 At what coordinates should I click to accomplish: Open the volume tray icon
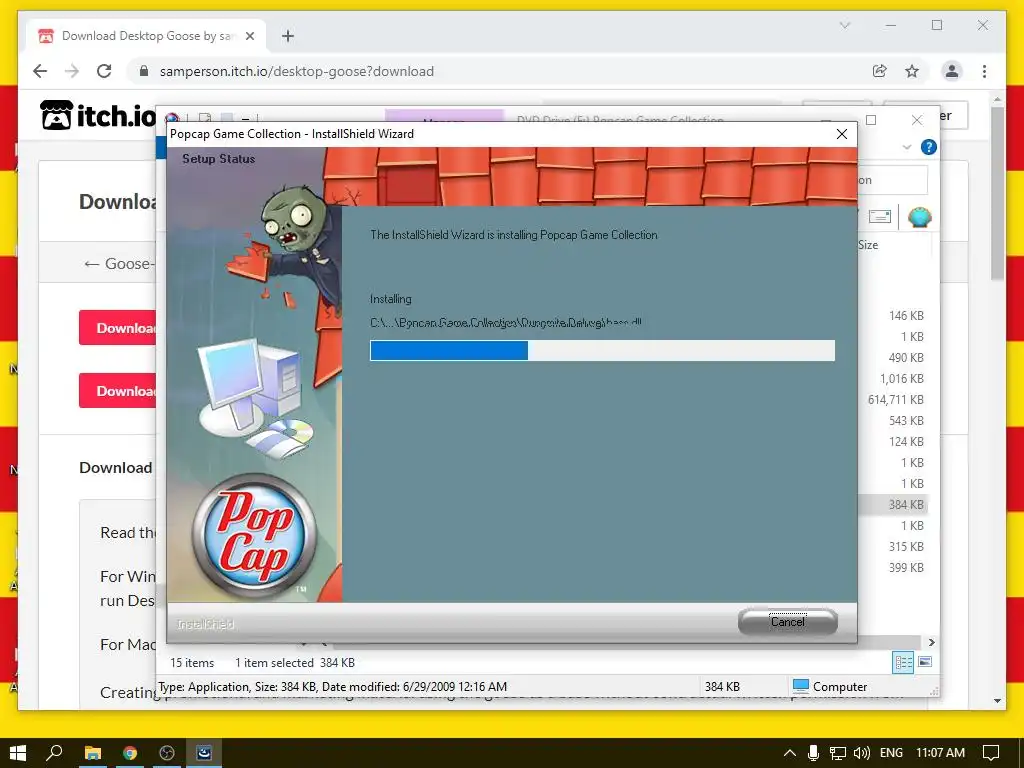(x=861, y=753)
